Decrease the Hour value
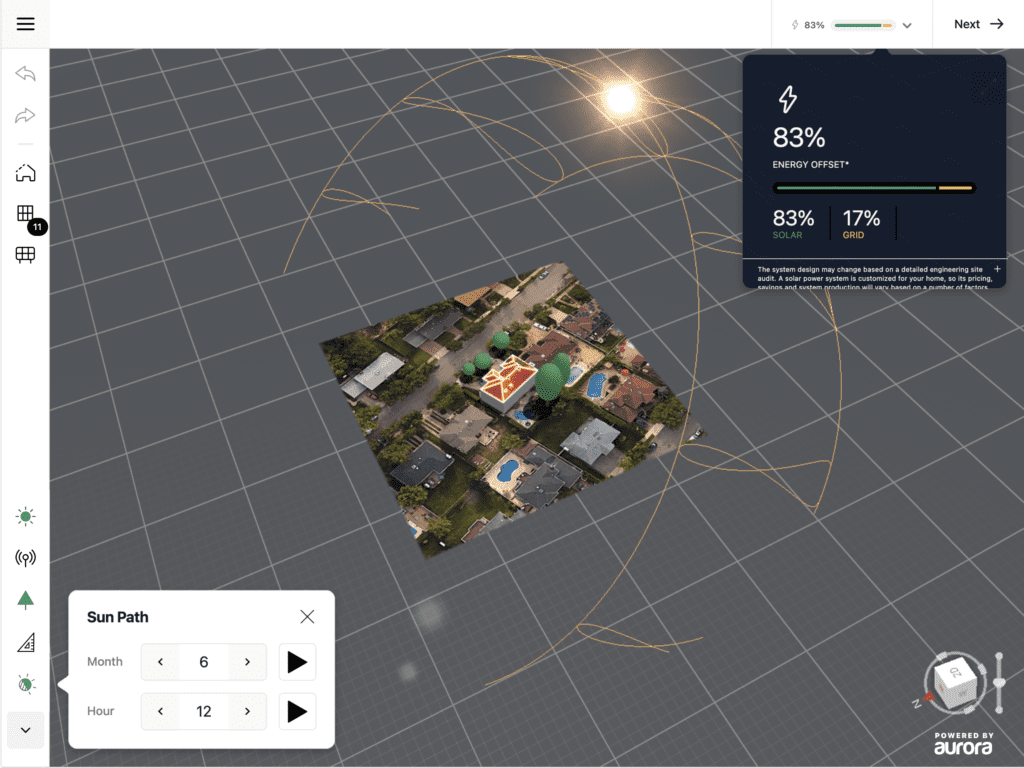 tap(161, 711)
